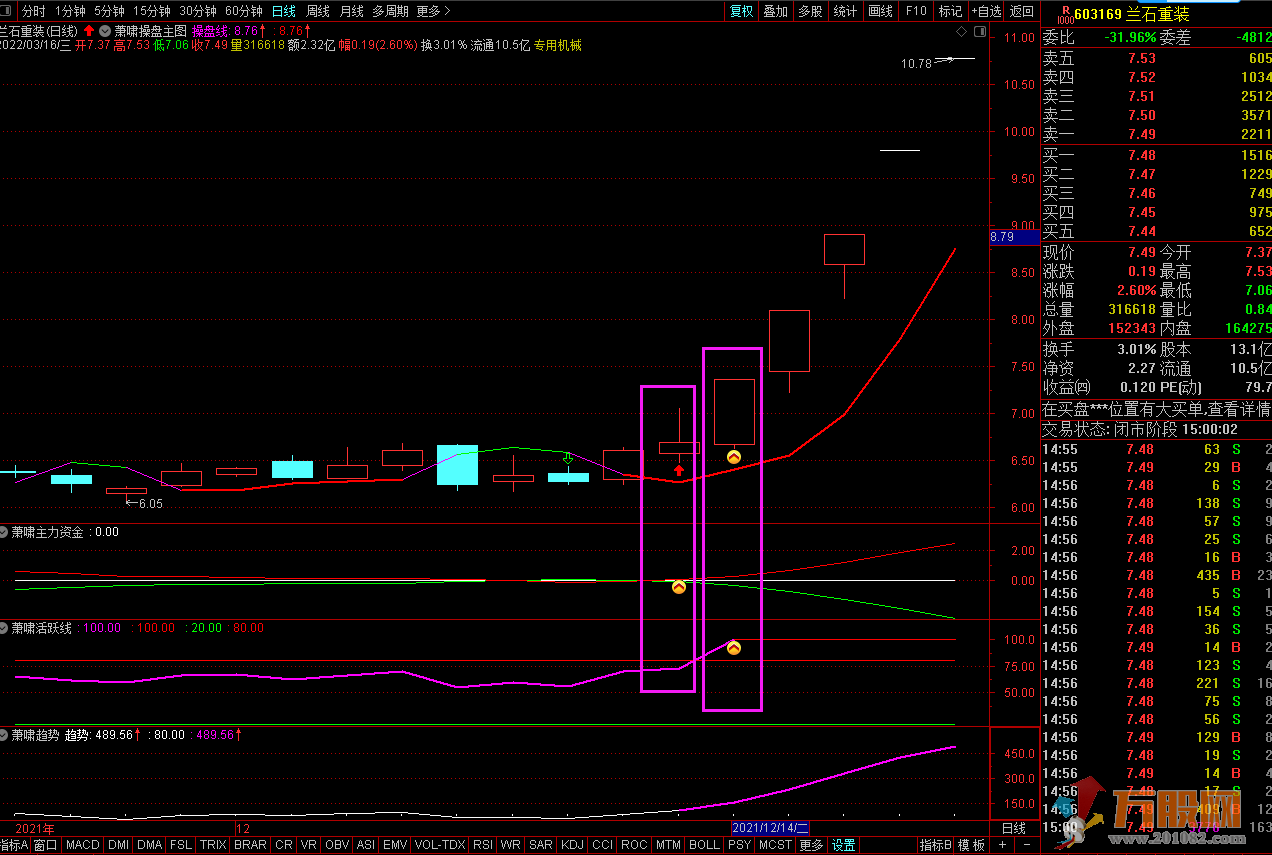This screenshot has height=855, width=1272.
Task: Click the small window icon beside the diamond
Action: [x=980, y=32]
